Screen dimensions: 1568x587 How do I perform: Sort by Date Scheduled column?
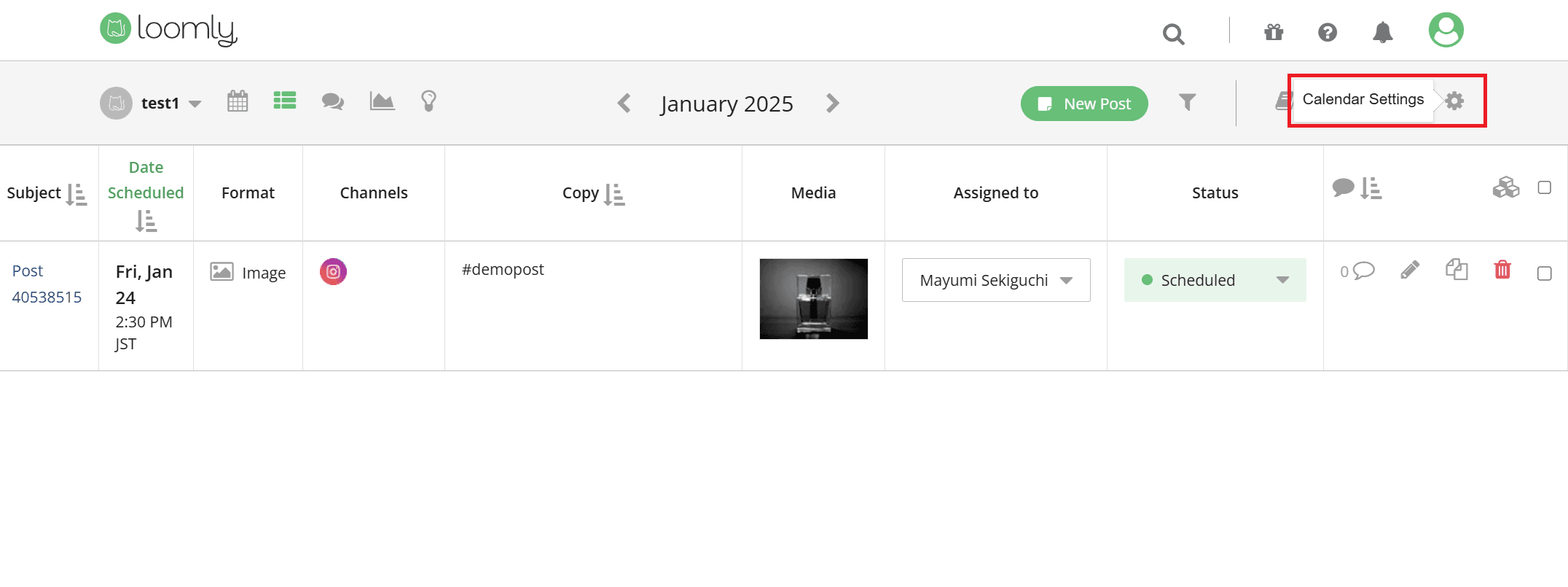click(x=146, y=220)
